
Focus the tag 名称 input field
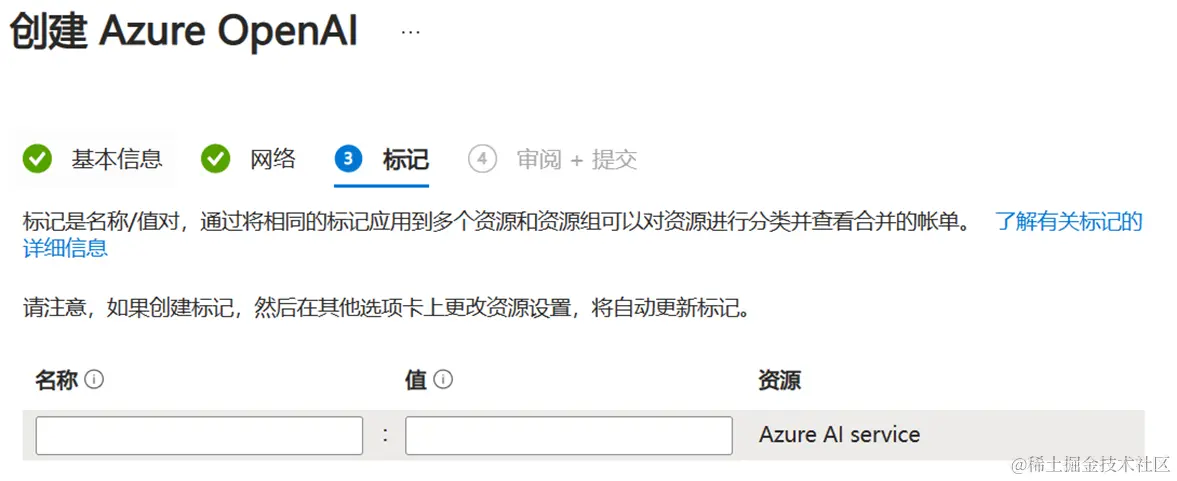pos(199,435)
